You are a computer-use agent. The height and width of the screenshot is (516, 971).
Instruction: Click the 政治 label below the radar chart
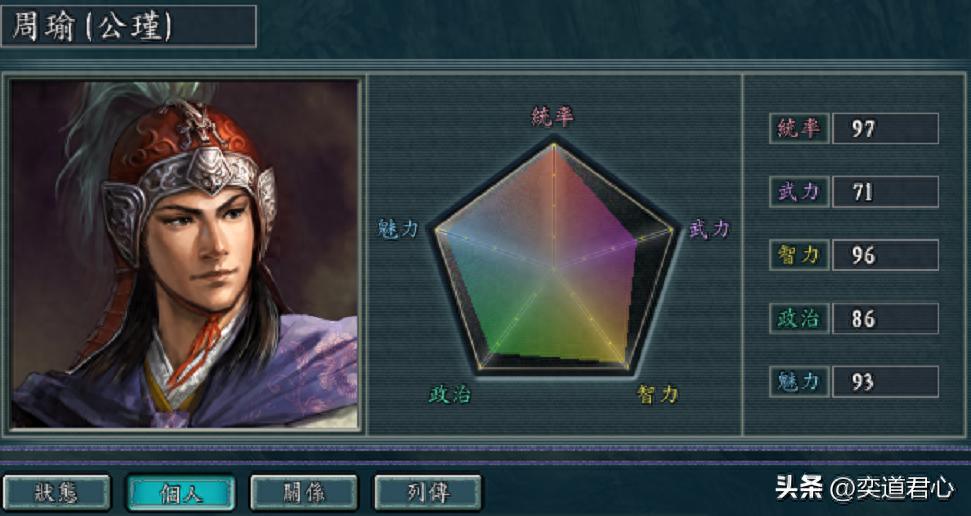point(450,394)
